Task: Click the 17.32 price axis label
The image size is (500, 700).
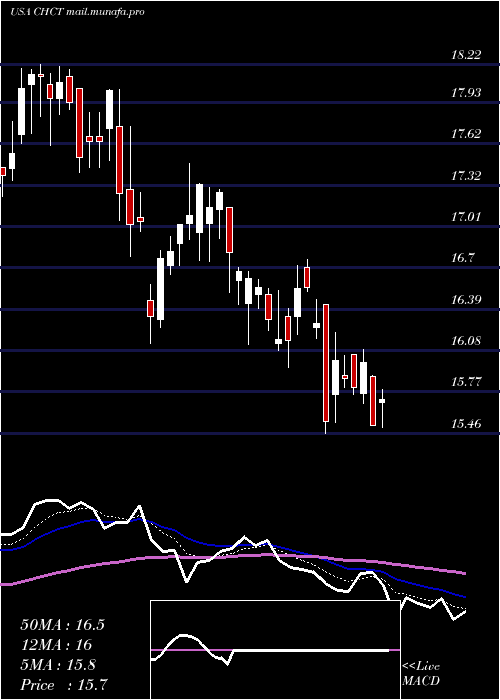Action: (467, 175)
